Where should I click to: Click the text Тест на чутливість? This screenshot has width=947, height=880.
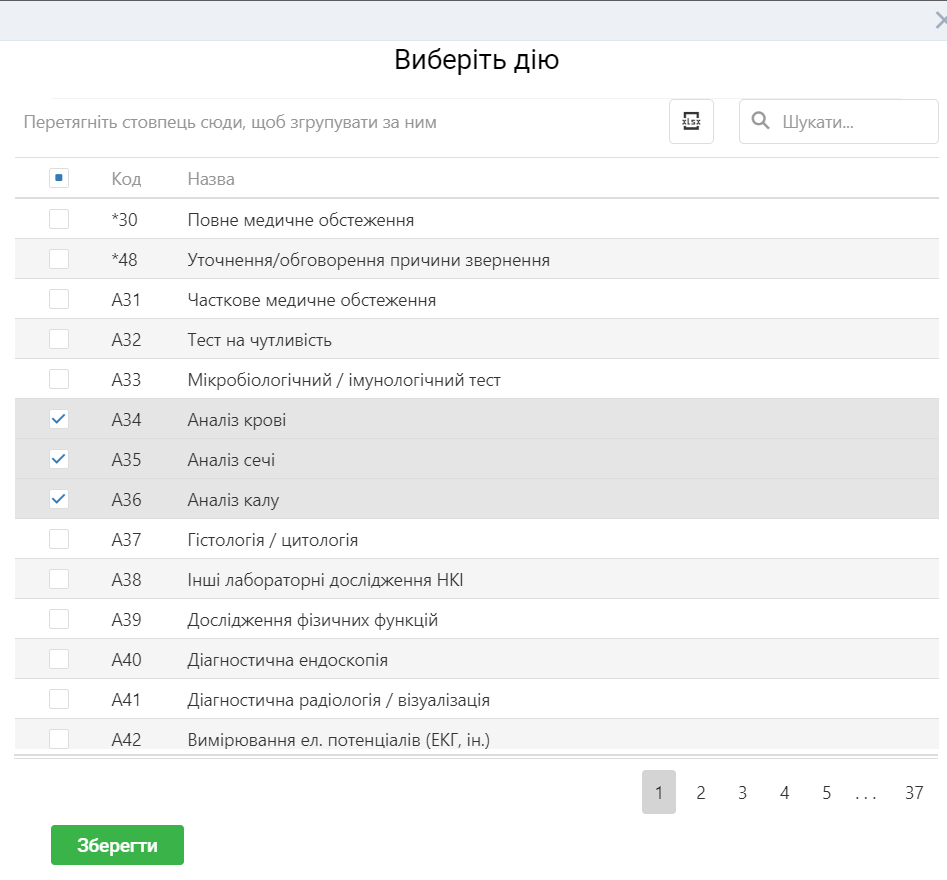[259, 340]
